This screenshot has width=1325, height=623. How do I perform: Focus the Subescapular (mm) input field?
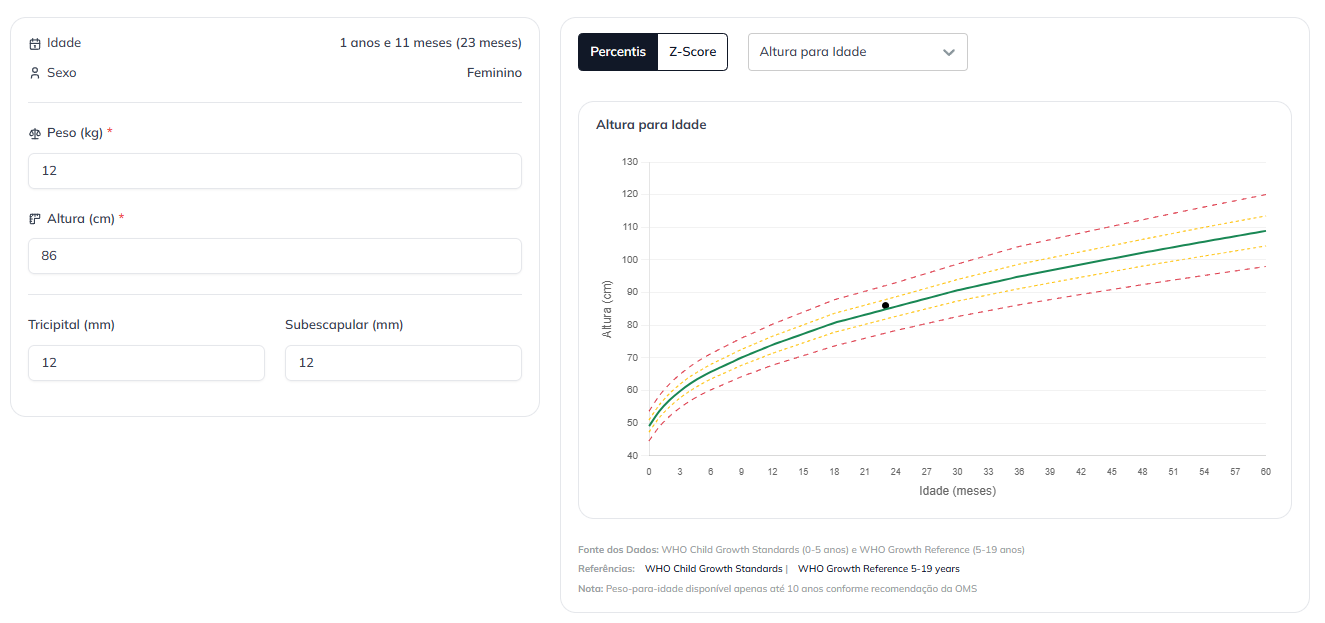(x=403, y=363)
